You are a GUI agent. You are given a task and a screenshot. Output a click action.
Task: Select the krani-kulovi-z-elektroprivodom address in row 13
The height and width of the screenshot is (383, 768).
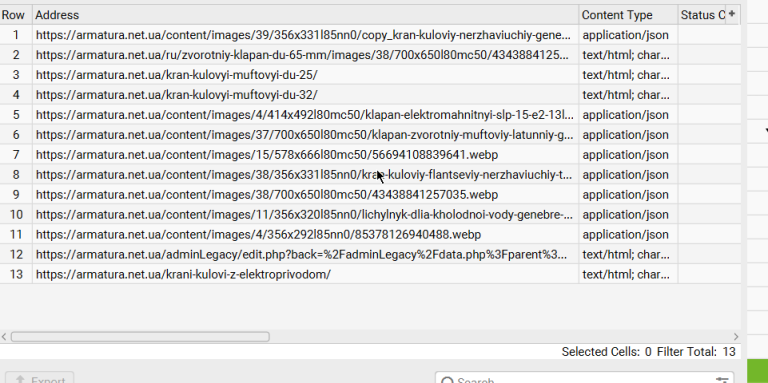(306, 274)
